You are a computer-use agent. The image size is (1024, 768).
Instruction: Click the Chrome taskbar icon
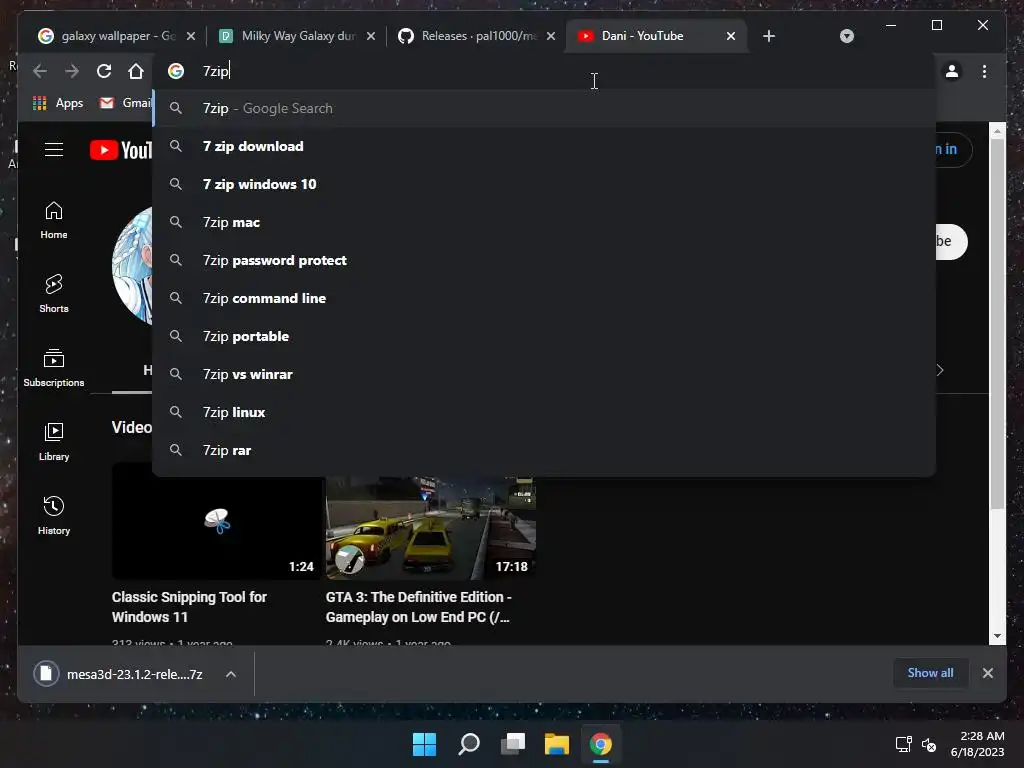tap(601, 744)
